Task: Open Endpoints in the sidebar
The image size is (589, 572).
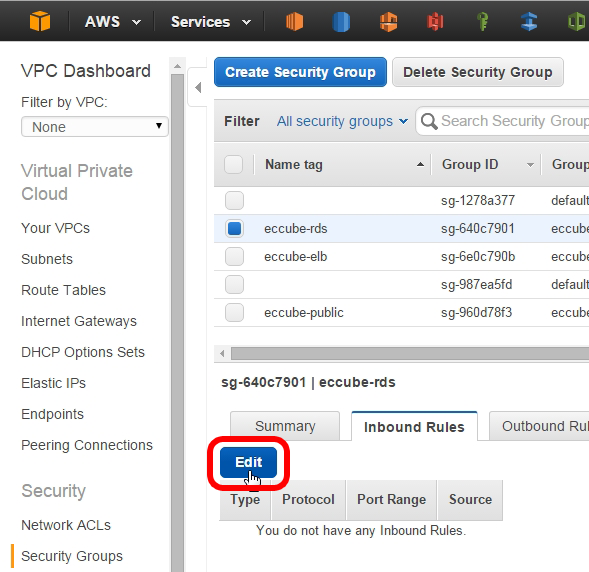Action: click(53, 414)
